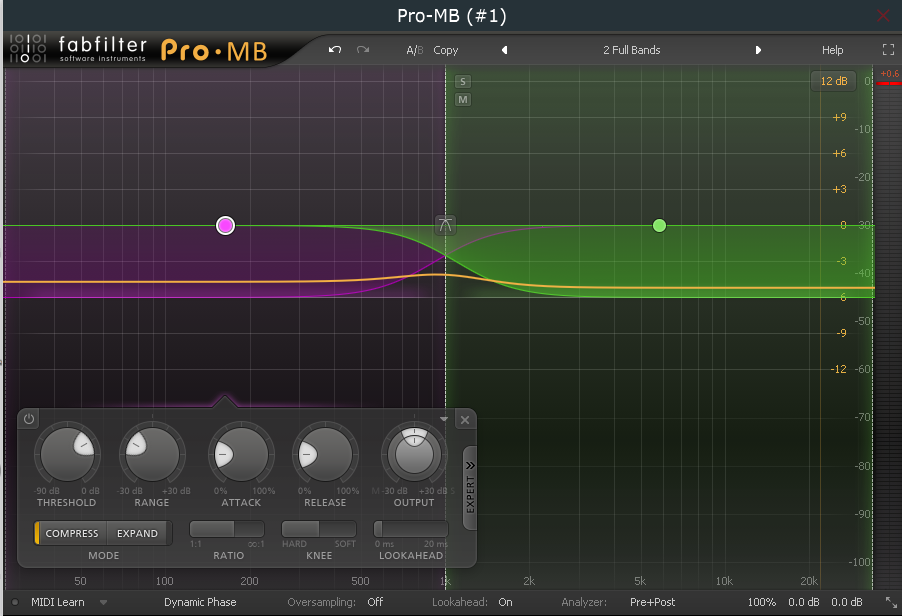Click the +9 dB scale label

[x=839, y=117]
